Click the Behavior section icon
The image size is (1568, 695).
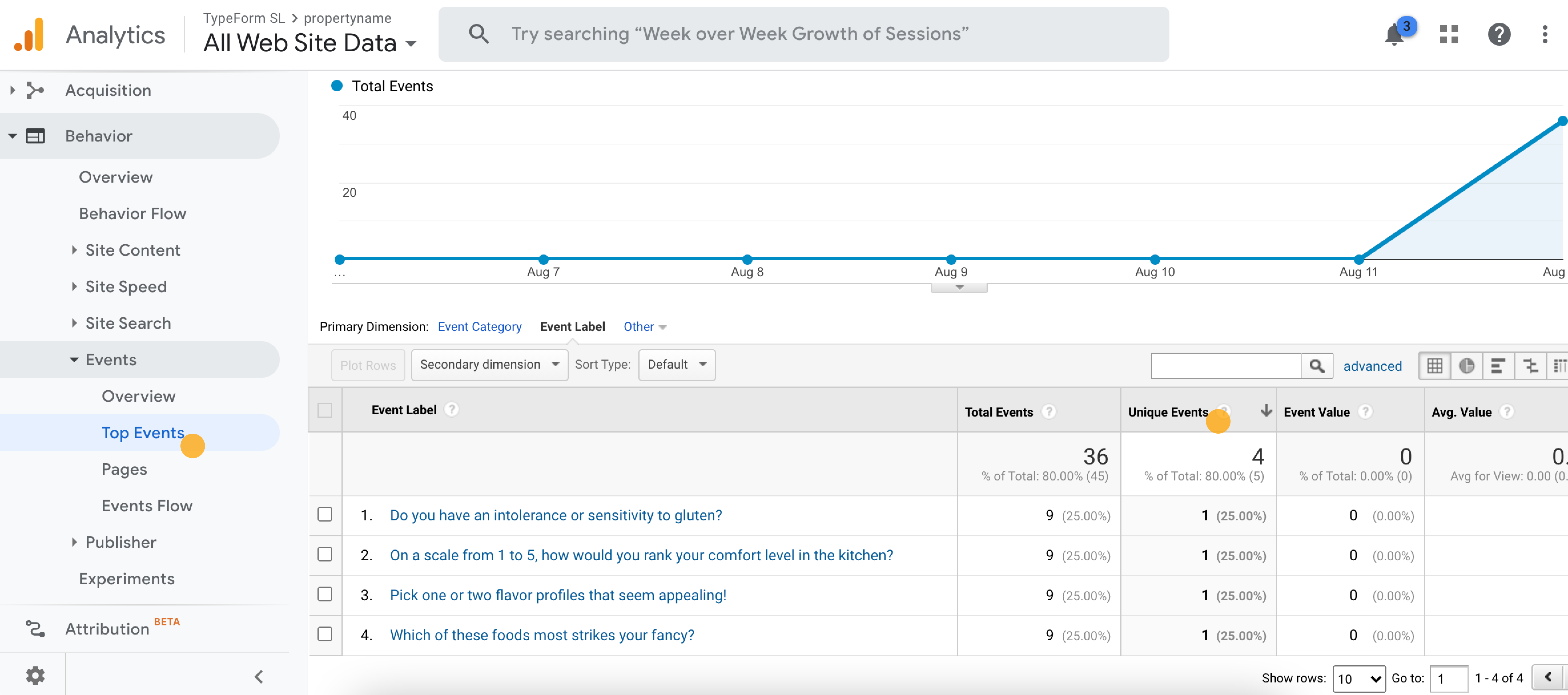[35, 136]
